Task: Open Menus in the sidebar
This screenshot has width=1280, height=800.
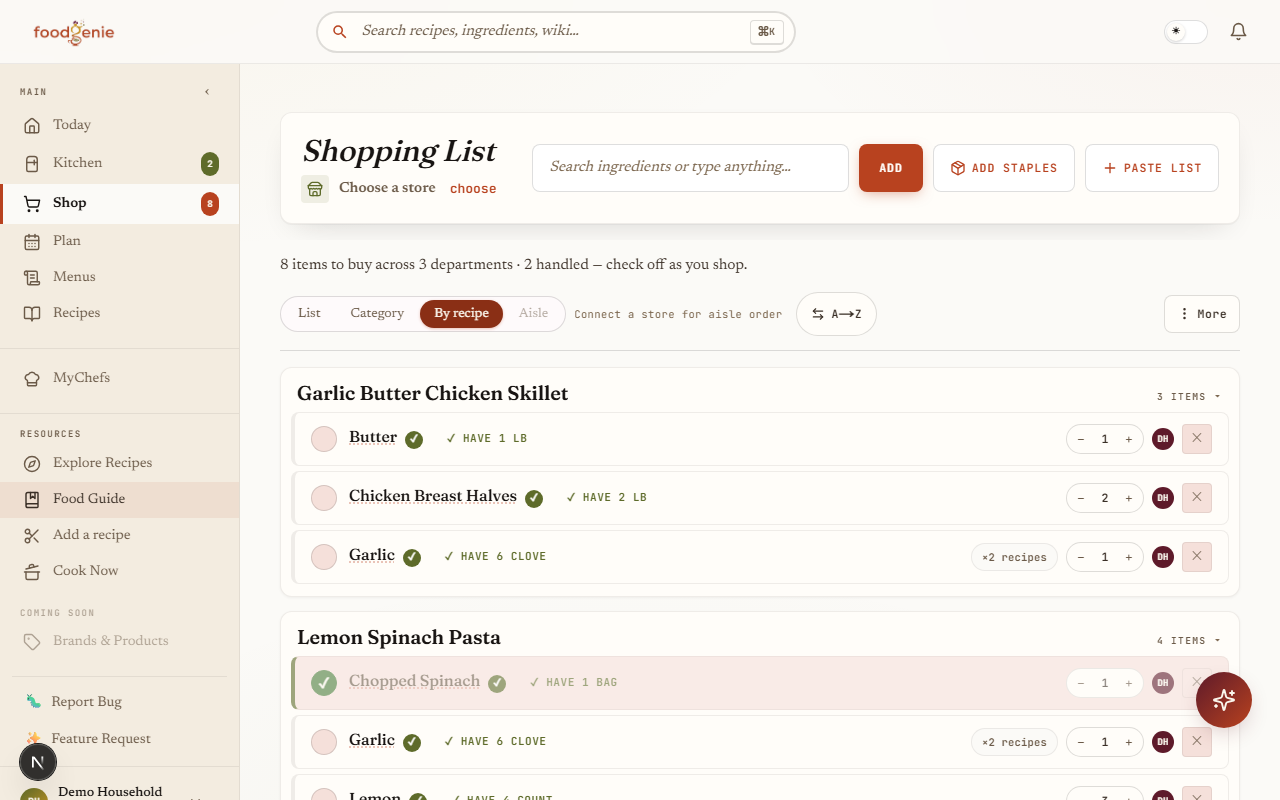Action: pos(120,277)
